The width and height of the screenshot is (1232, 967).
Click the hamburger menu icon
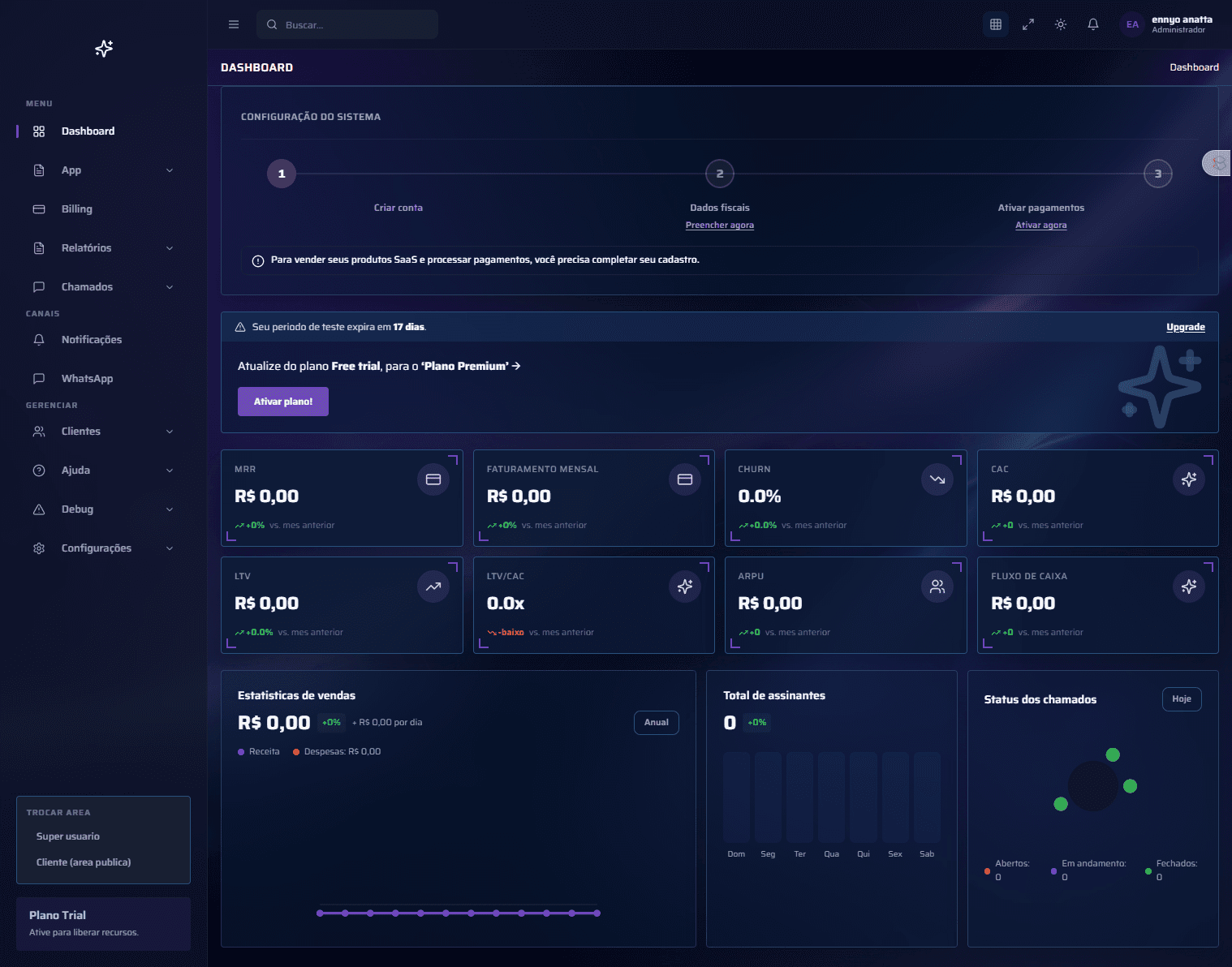pyautogui.click(x=234, y=24)
